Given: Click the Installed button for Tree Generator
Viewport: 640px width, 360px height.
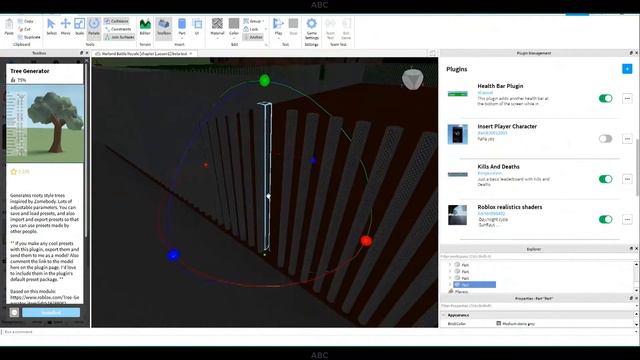Looking at the screenshot, I should (x=51, y=313).
